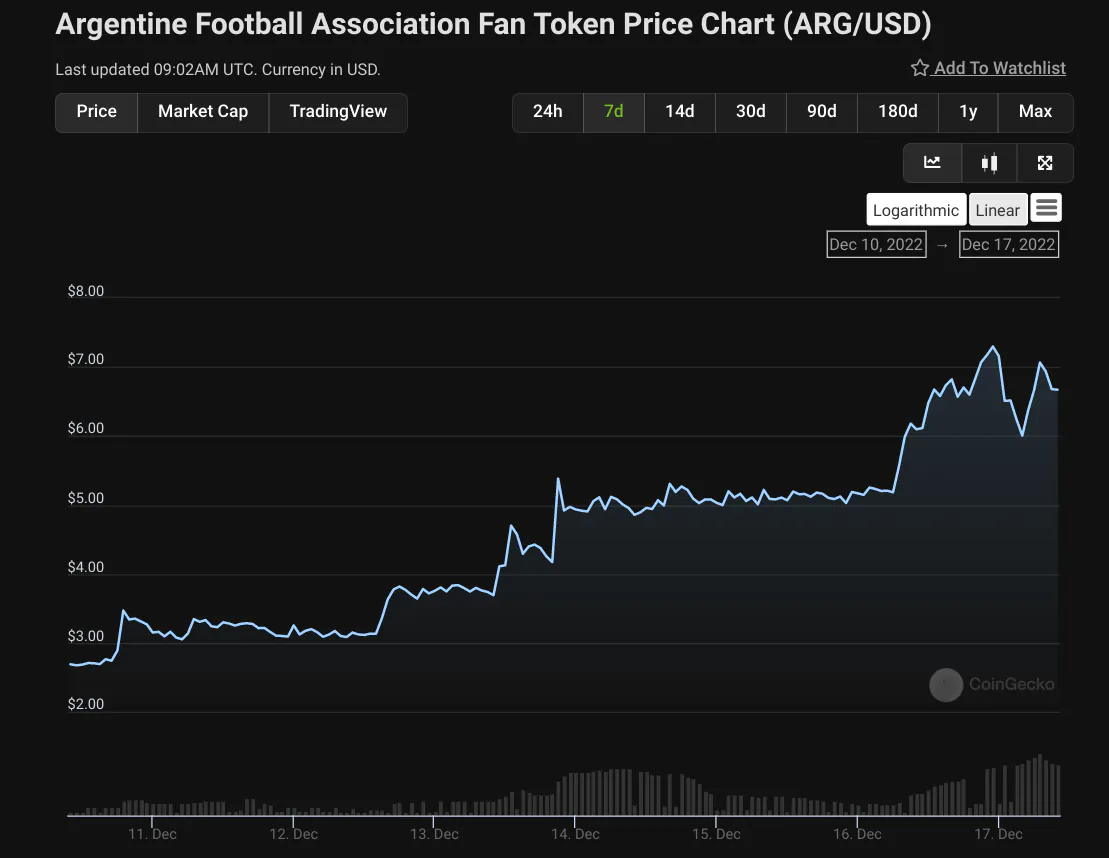Screen dimensions: 1109x858
Task: Switch to candlestick chart icon
Action: coord(989,163)
